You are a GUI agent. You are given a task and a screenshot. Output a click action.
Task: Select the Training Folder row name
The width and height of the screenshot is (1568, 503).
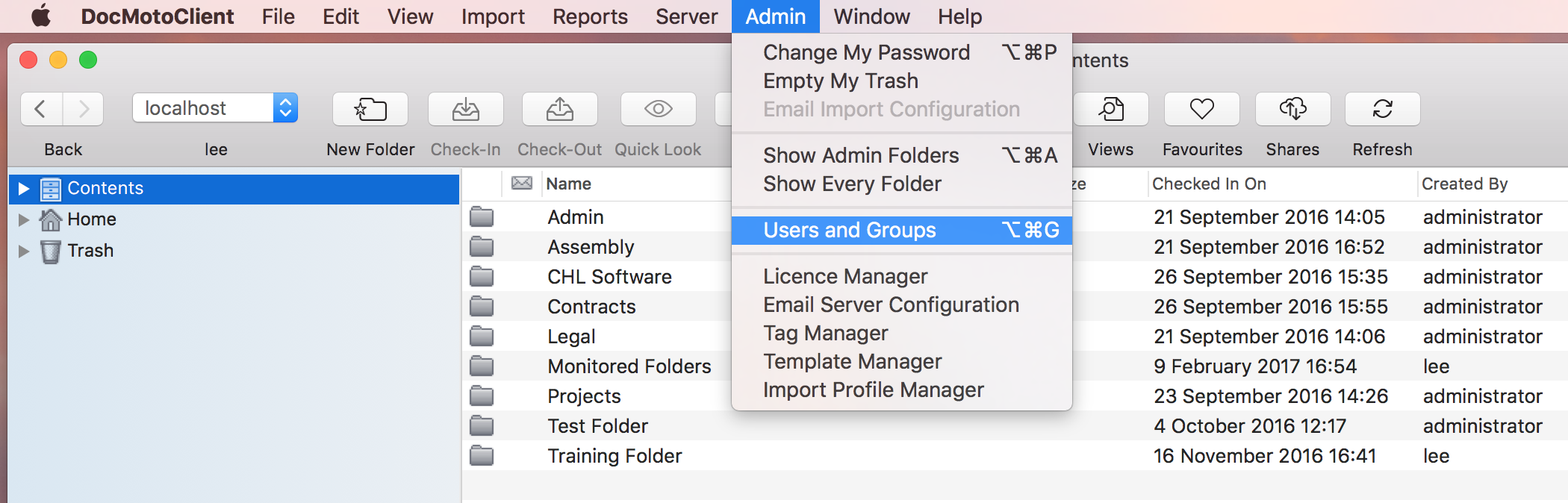click(x=615, y=456)
